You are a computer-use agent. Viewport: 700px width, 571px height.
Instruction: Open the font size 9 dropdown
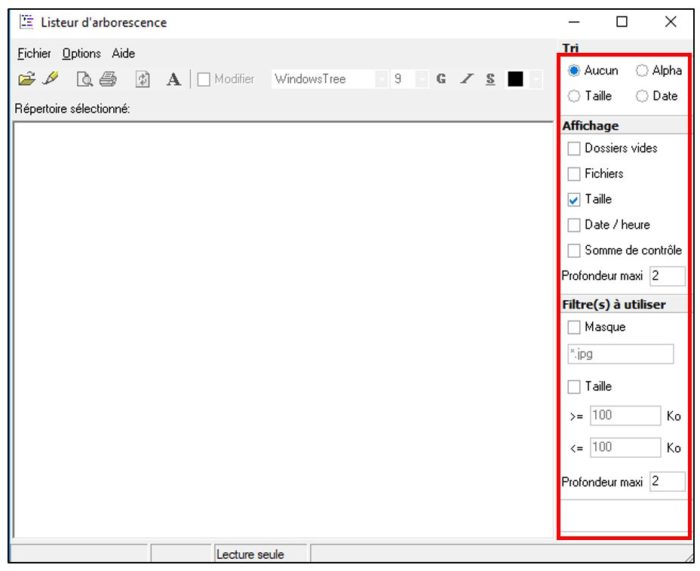coord(421,79)
